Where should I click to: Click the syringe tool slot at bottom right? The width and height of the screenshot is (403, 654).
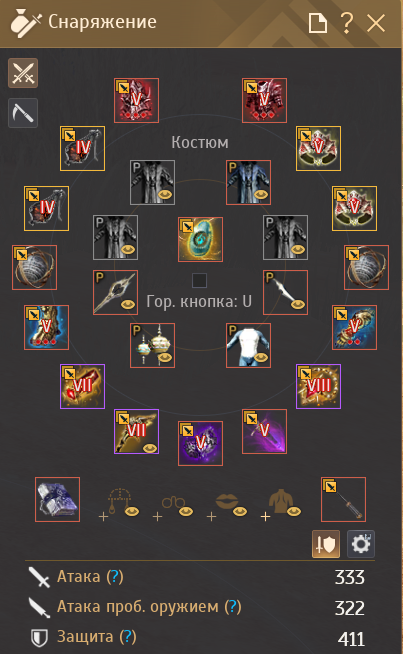tap(343, 499)
